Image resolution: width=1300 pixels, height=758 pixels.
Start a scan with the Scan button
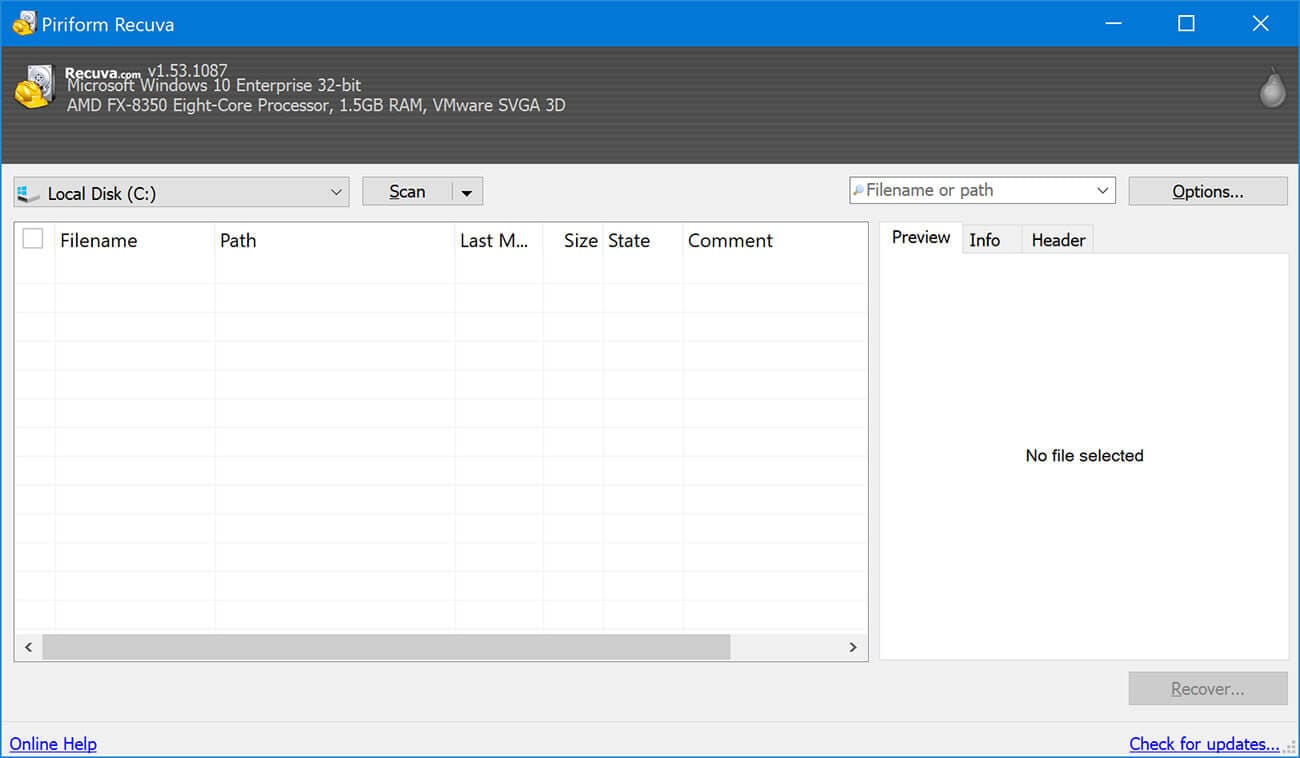tap(407, 192)
